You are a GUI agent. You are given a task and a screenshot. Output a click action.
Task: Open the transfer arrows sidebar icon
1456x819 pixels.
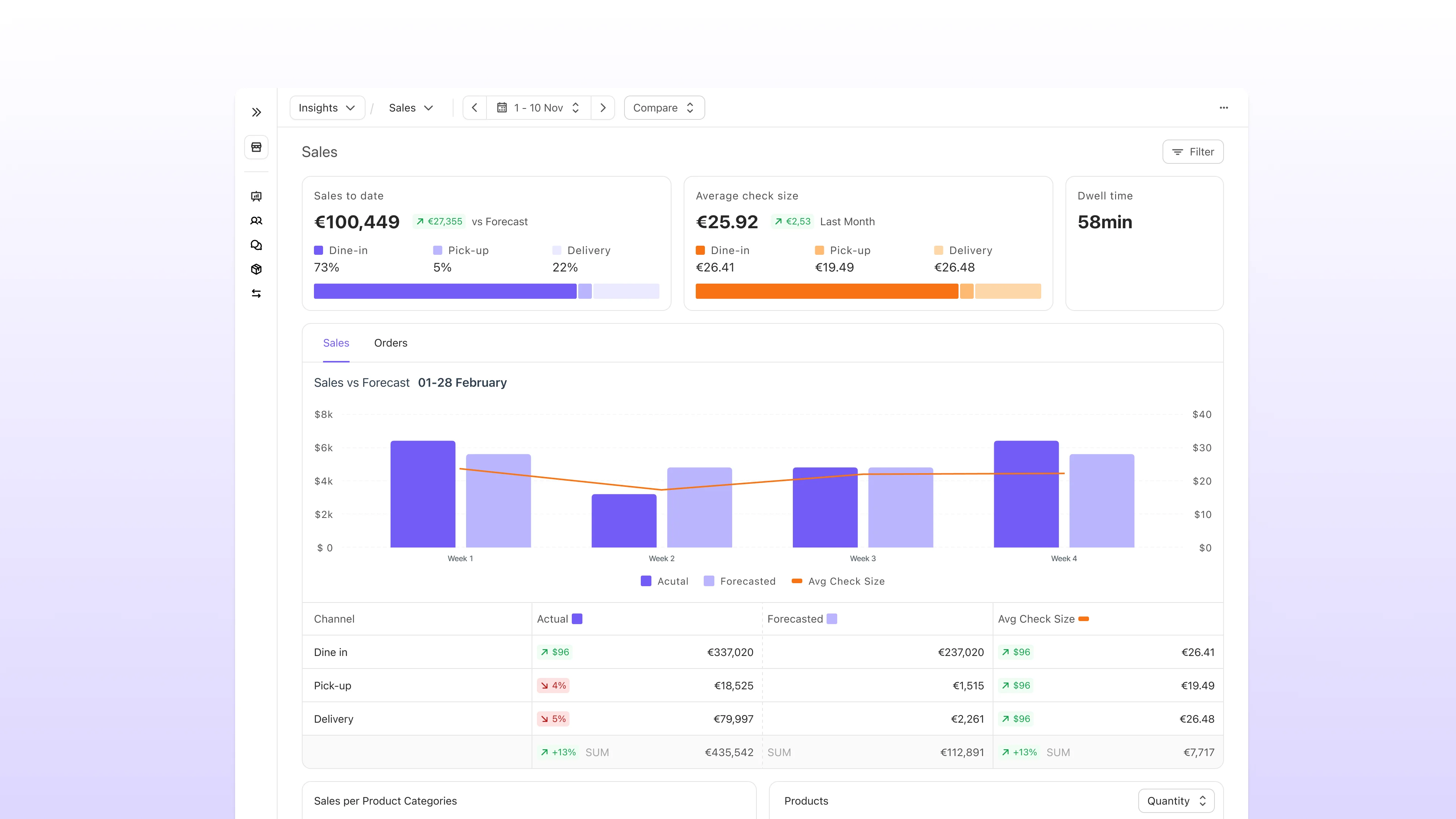click(256, 293)
